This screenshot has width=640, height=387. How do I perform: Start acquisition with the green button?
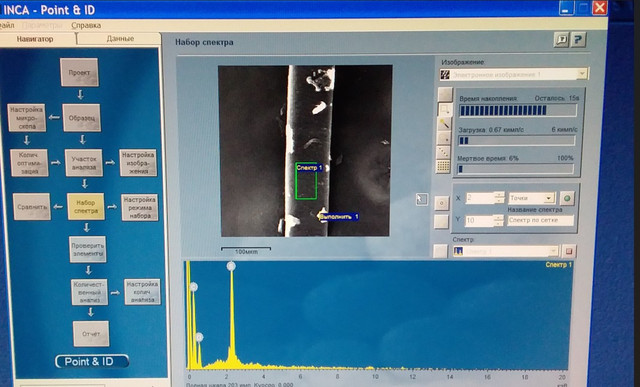[x=567, y=198]
